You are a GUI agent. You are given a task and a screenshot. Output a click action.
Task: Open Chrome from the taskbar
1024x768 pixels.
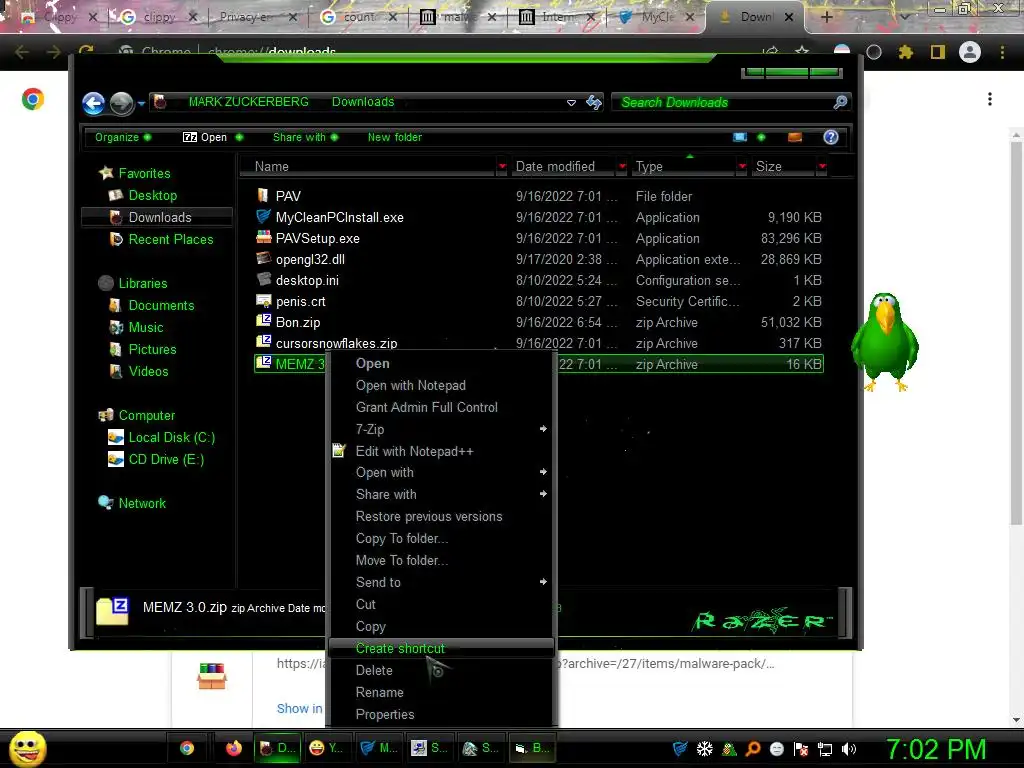(x=187, y=748)
